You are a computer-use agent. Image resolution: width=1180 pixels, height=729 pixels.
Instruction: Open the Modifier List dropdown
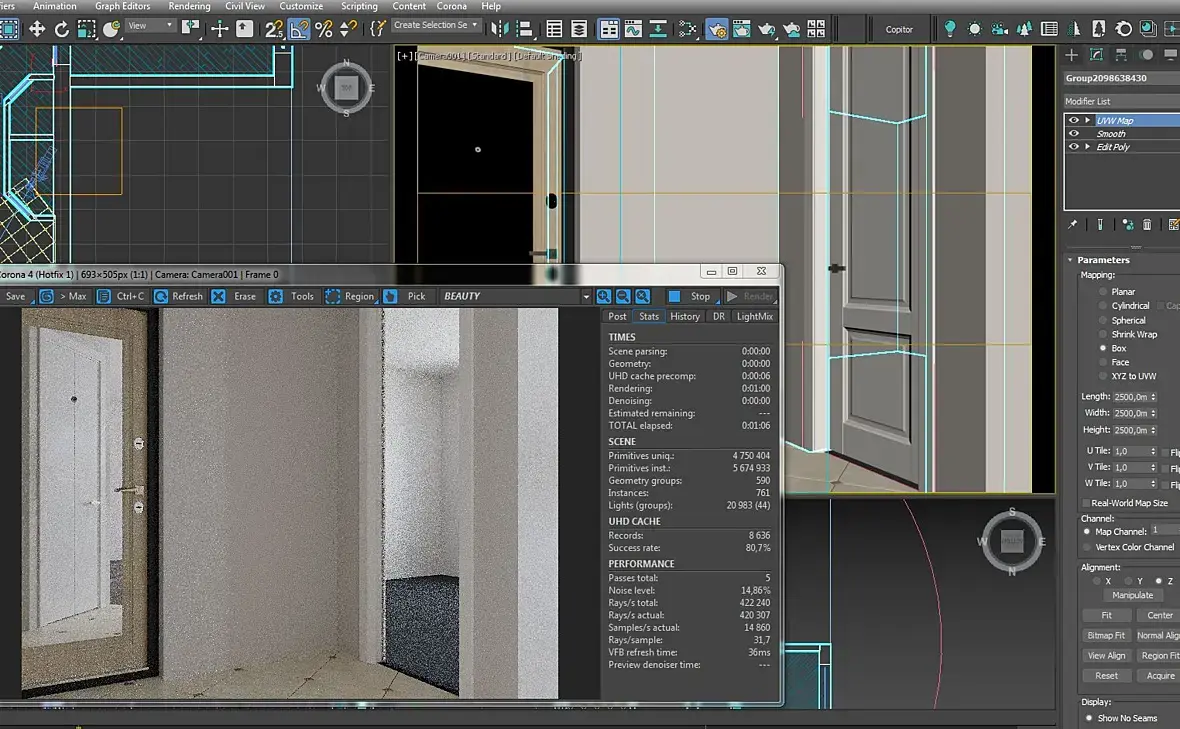click(x=1120, y=101)
